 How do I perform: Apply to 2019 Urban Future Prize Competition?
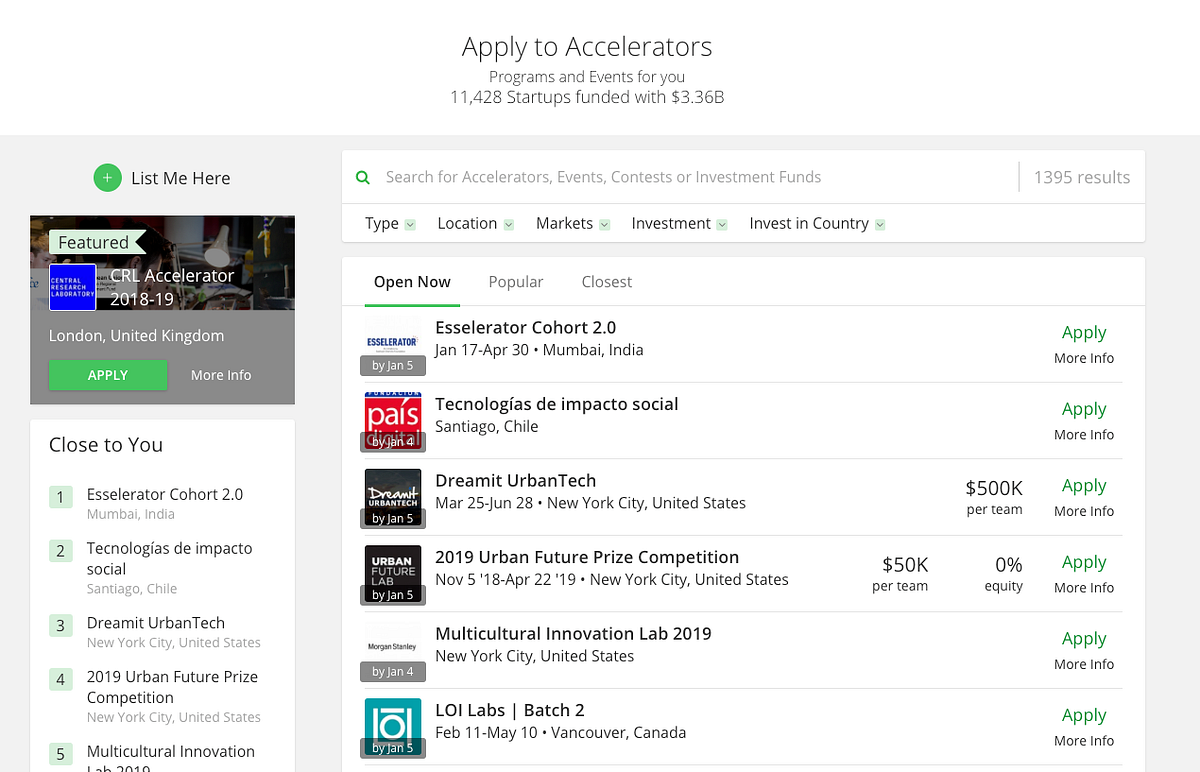pos(1084,563)
